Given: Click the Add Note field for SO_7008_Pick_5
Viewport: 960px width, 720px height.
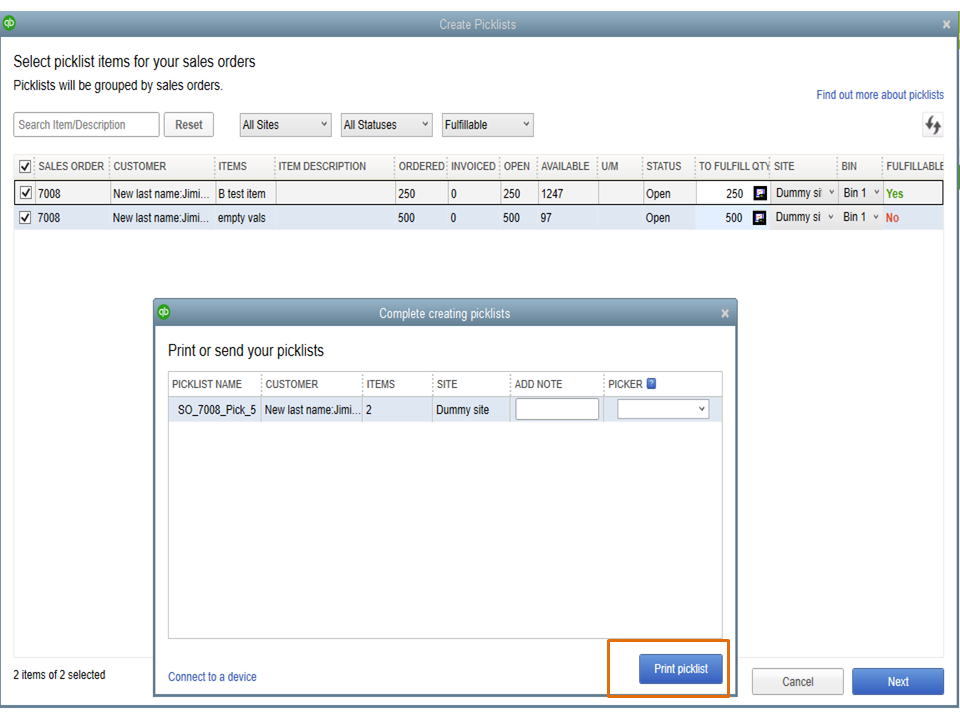Looking at the screenshot, I should 557,409.
